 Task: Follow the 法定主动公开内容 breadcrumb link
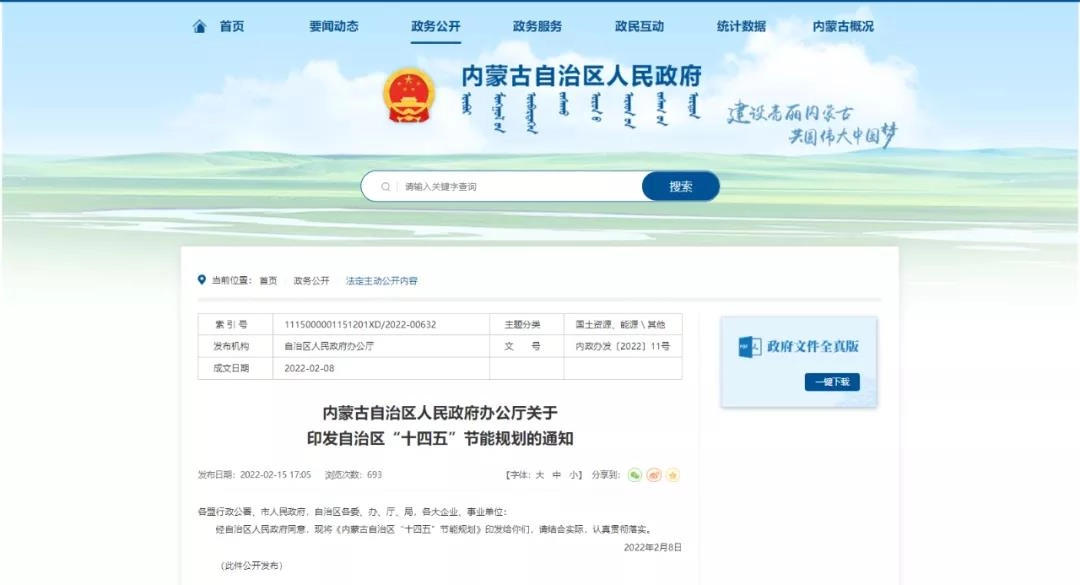click(382, 281)
